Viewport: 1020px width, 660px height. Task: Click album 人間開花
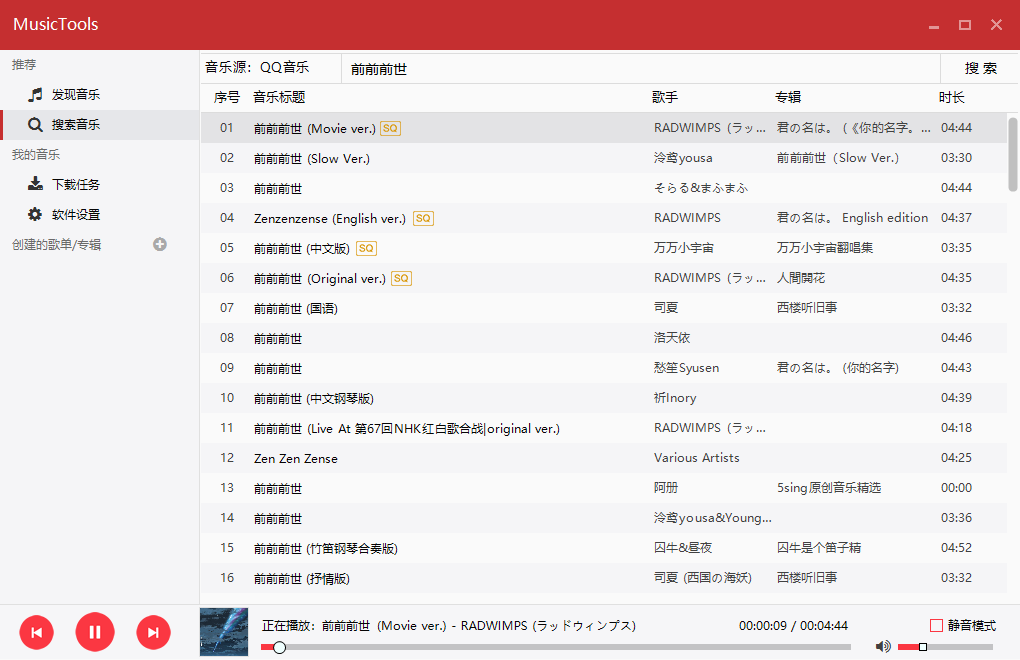tap(801, 278)
